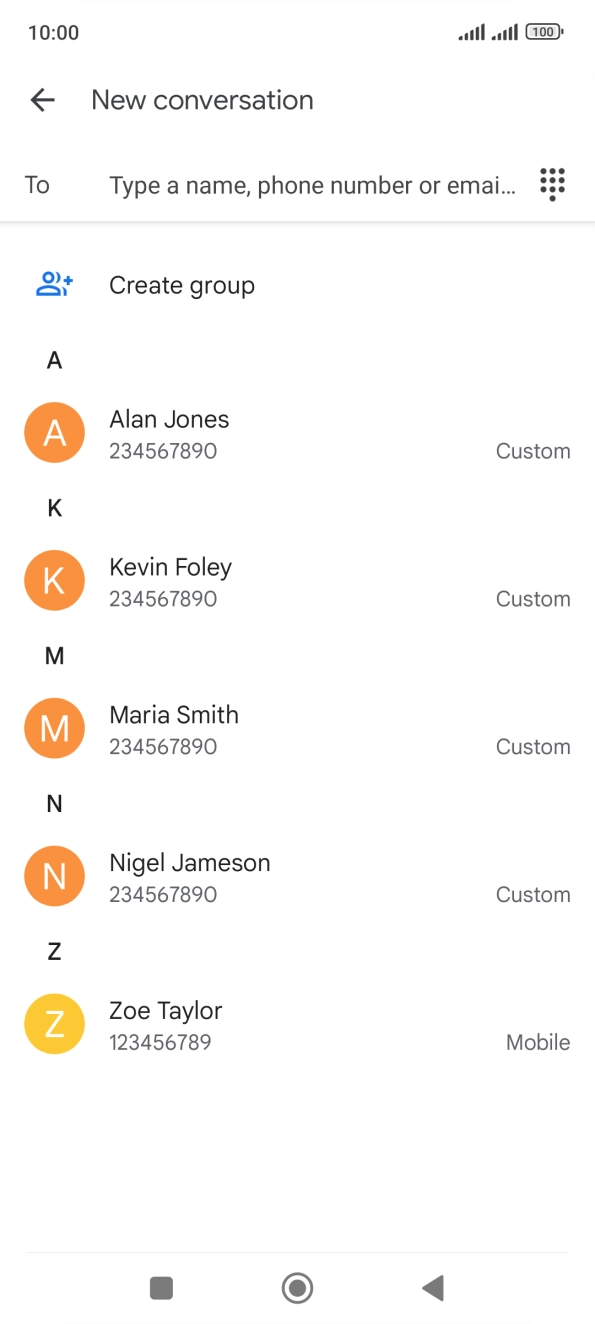Open the dialpad icon next to recipient field
Viewport: 595px width, 1324px height.
[551, 184]
